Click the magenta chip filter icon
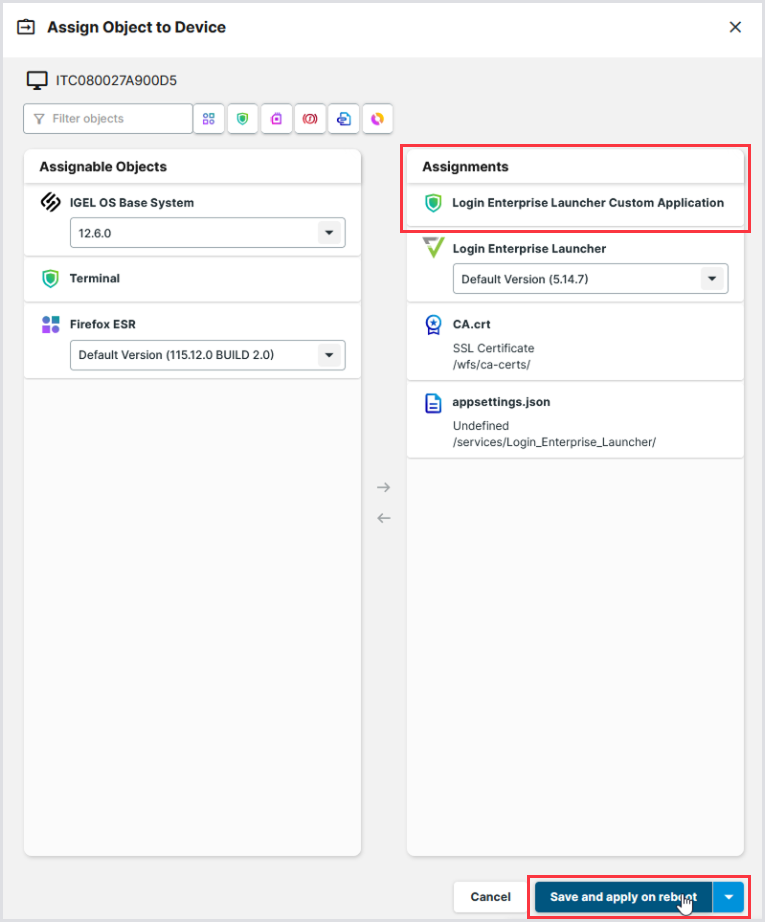 point(276,119)
